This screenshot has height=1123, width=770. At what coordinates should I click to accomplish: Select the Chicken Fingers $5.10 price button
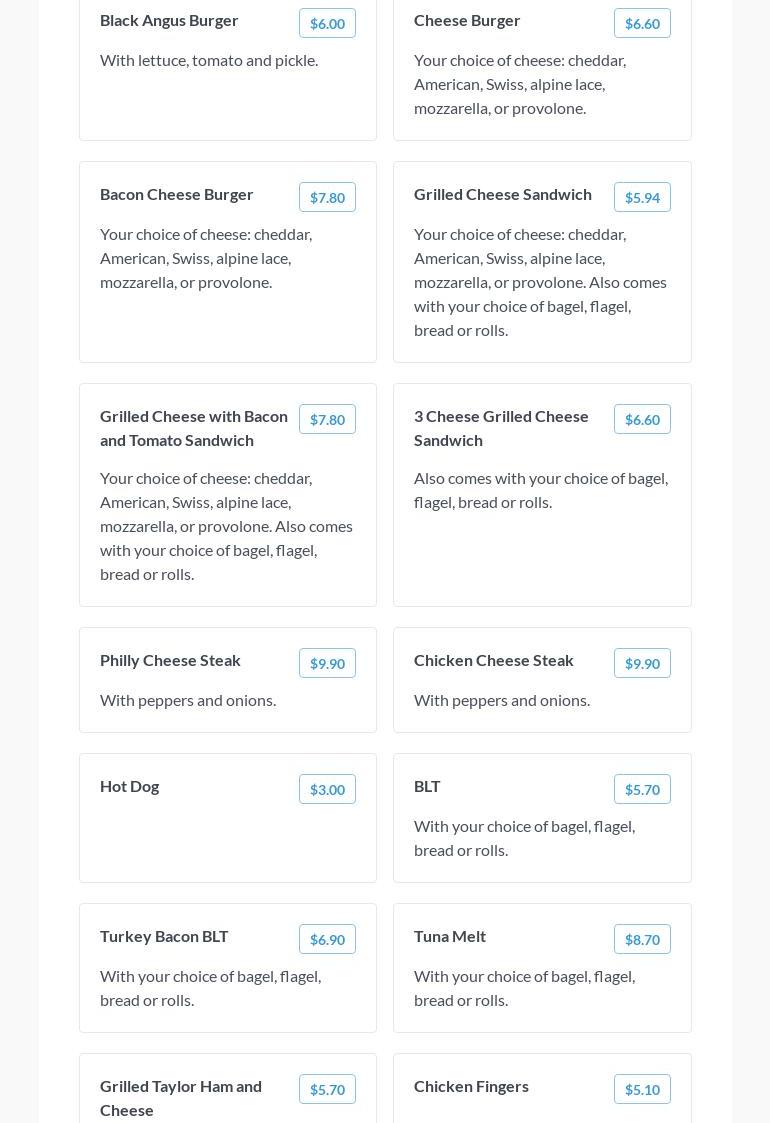[x=642, y=1089]
